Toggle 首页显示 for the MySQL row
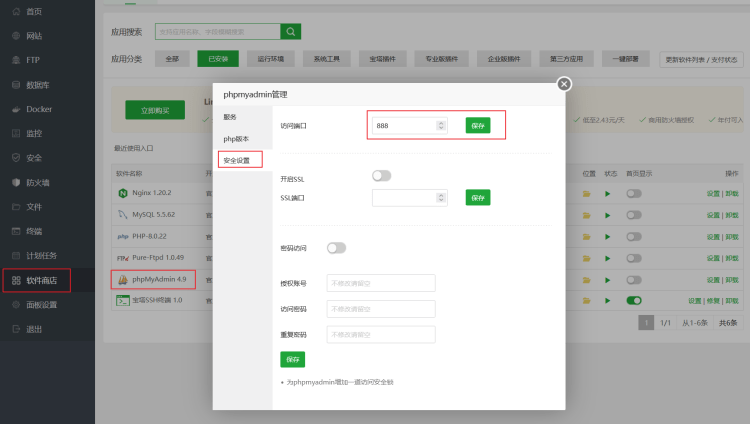750x424 pixels. (634, 215)
